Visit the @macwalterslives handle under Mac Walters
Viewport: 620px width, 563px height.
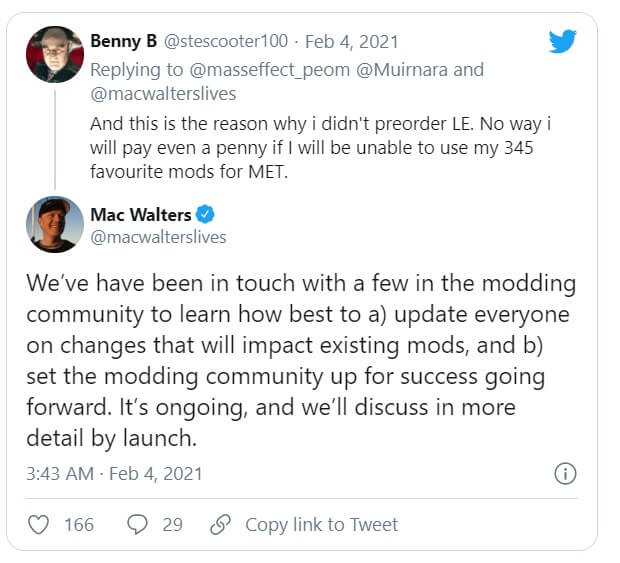pos(158,237)
